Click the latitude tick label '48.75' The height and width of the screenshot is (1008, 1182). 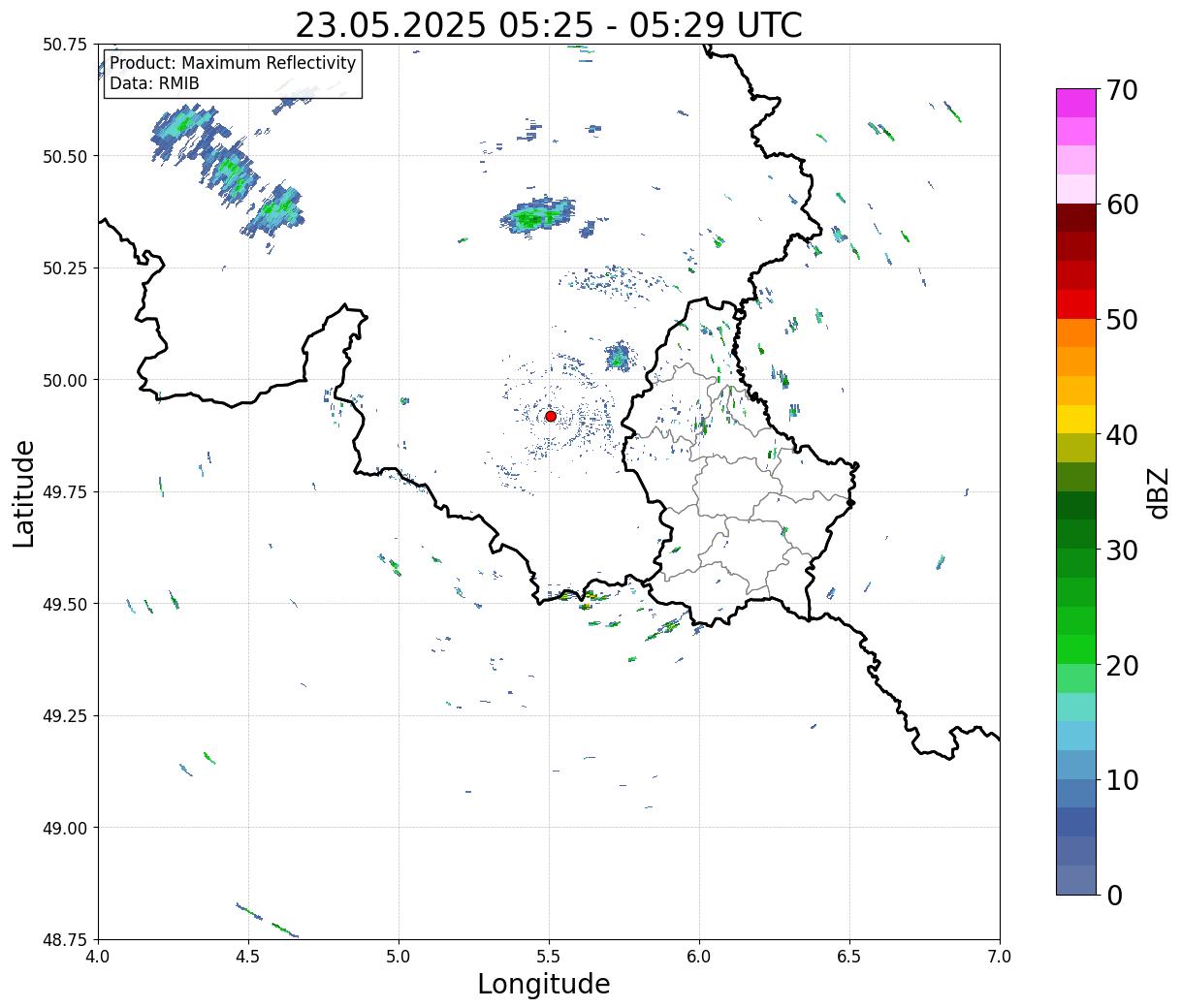click(x=64, y=940)
